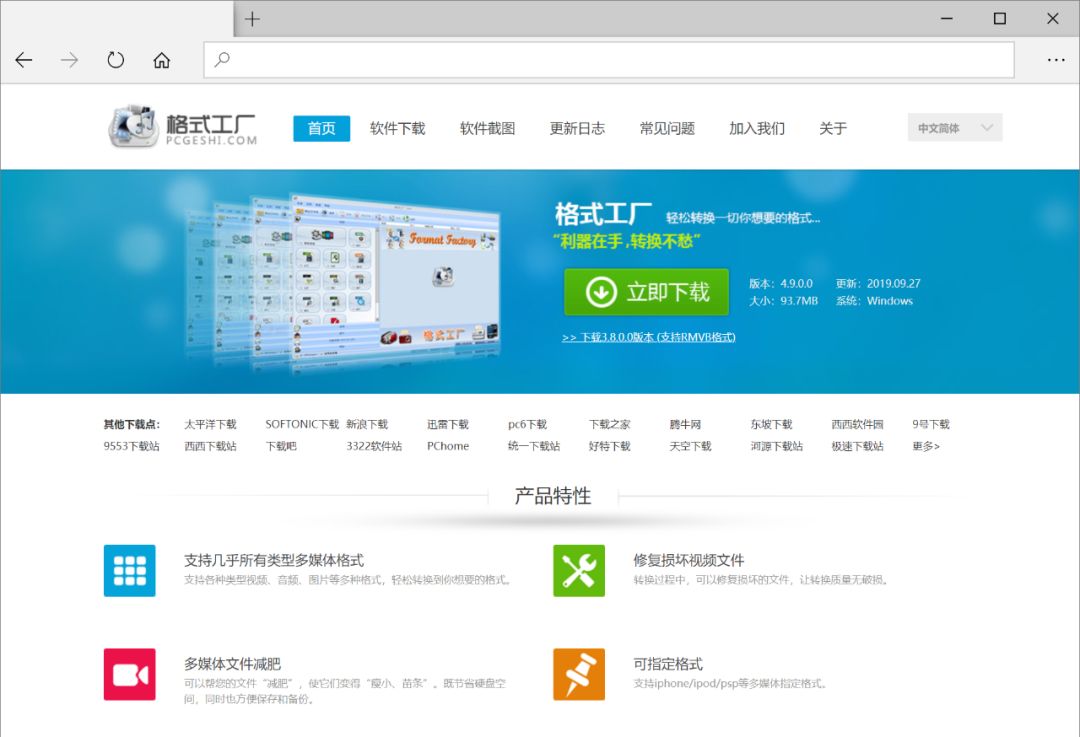Screen dimensions: 1080x737
Task: Open the 常见问题 menu item
Action: [x=667, y=128]
